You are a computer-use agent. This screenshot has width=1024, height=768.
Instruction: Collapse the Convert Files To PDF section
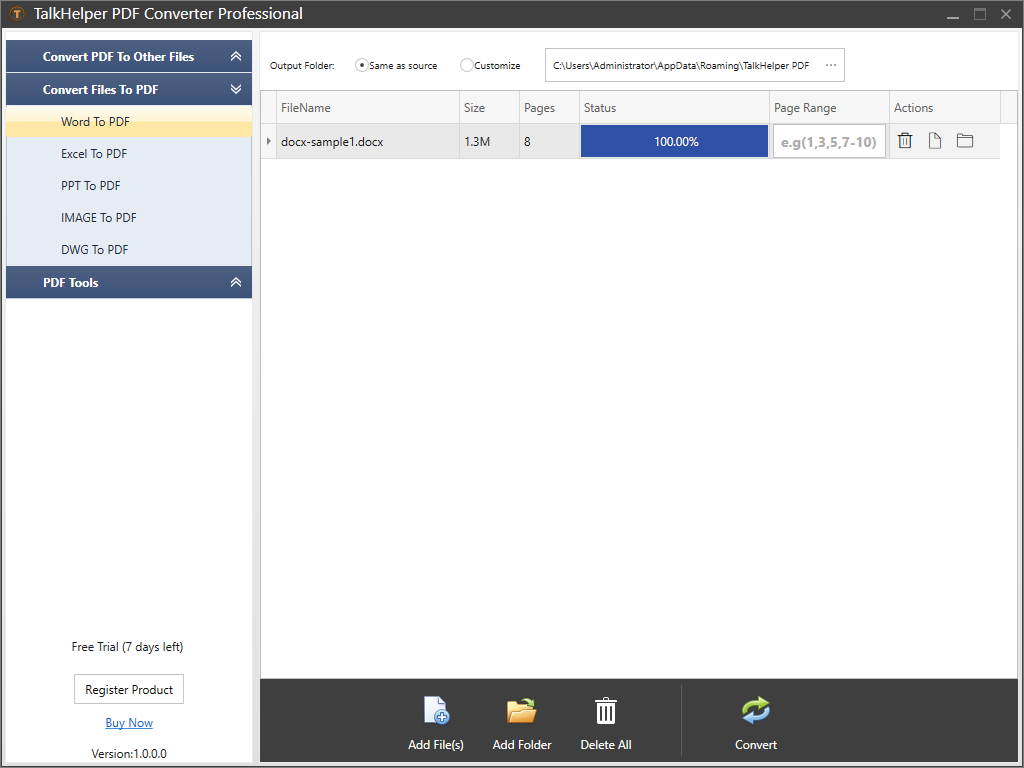point(129,89)
